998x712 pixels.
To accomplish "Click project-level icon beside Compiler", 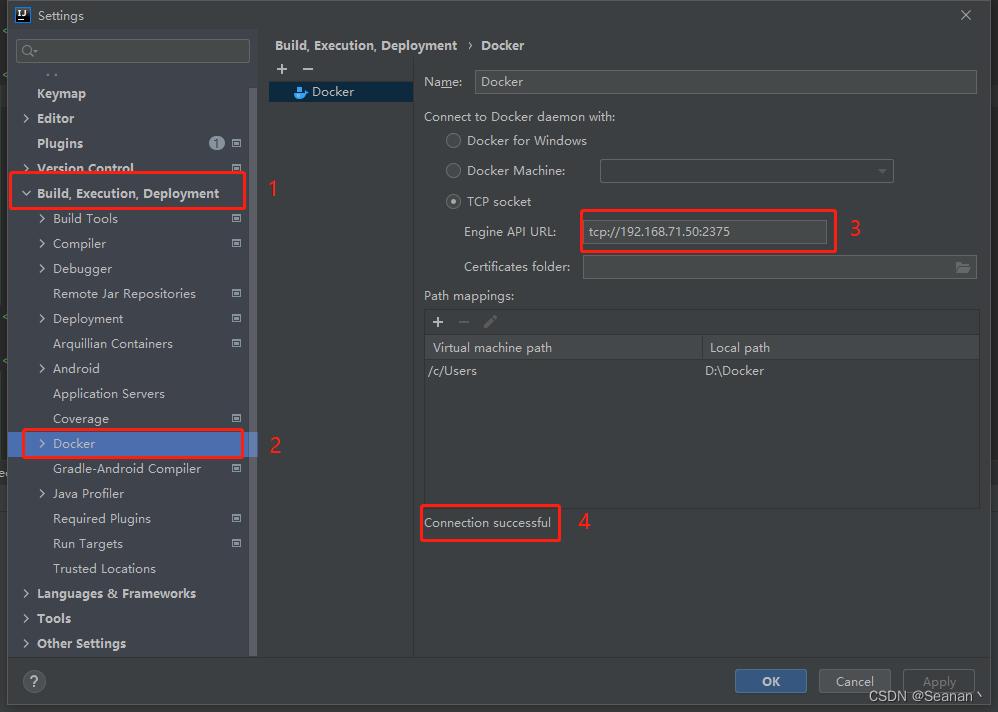I will point(237,243).
